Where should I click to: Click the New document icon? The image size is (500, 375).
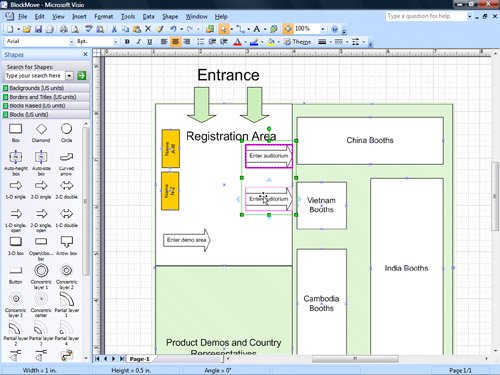coord(10,29)
